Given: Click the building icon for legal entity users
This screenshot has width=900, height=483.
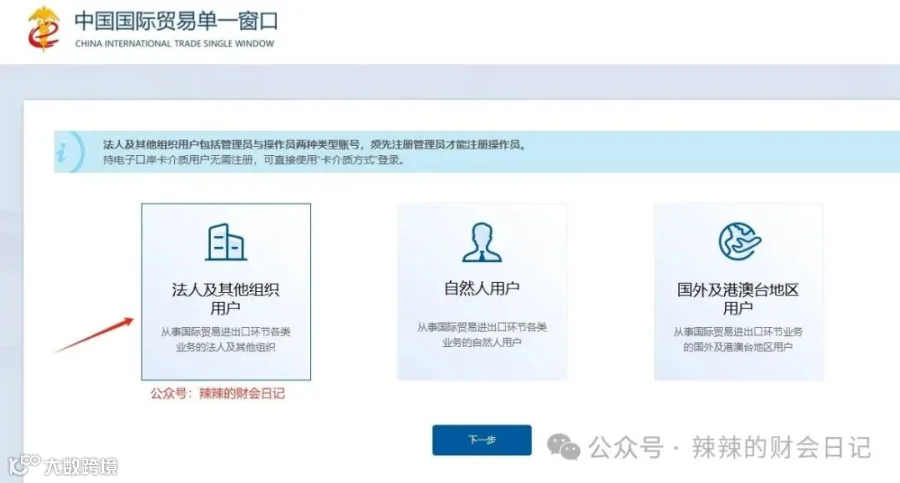Looking at the screenshot, I should click(226, 242).
